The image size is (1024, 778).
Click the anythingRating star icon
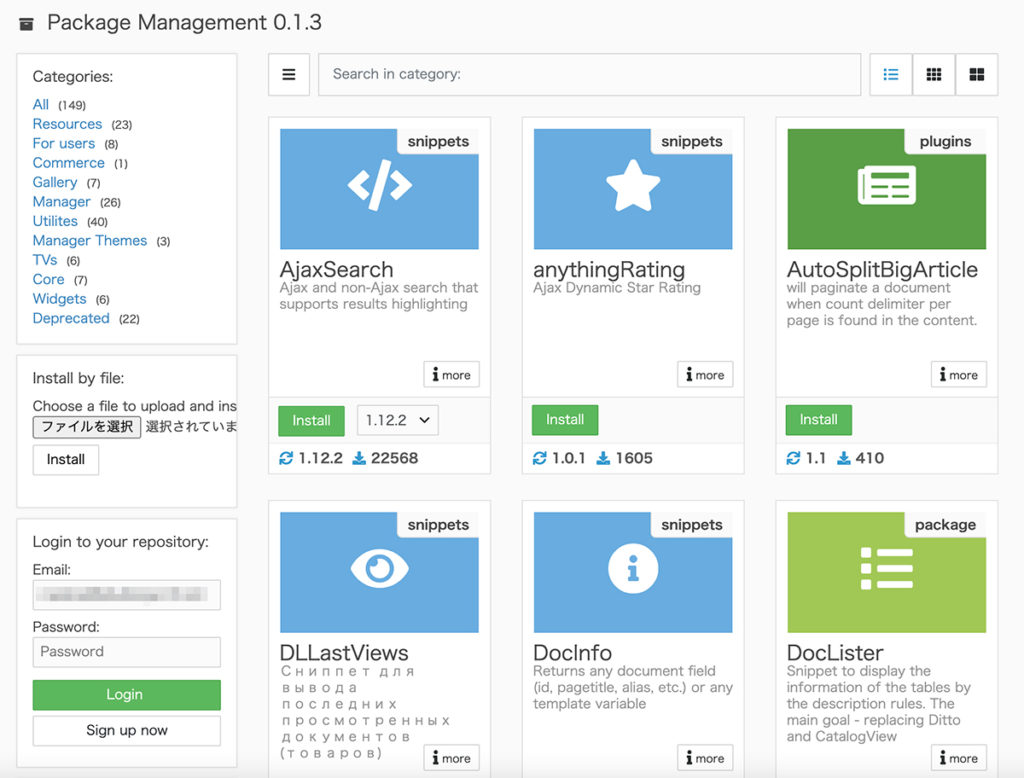point(633,186)
